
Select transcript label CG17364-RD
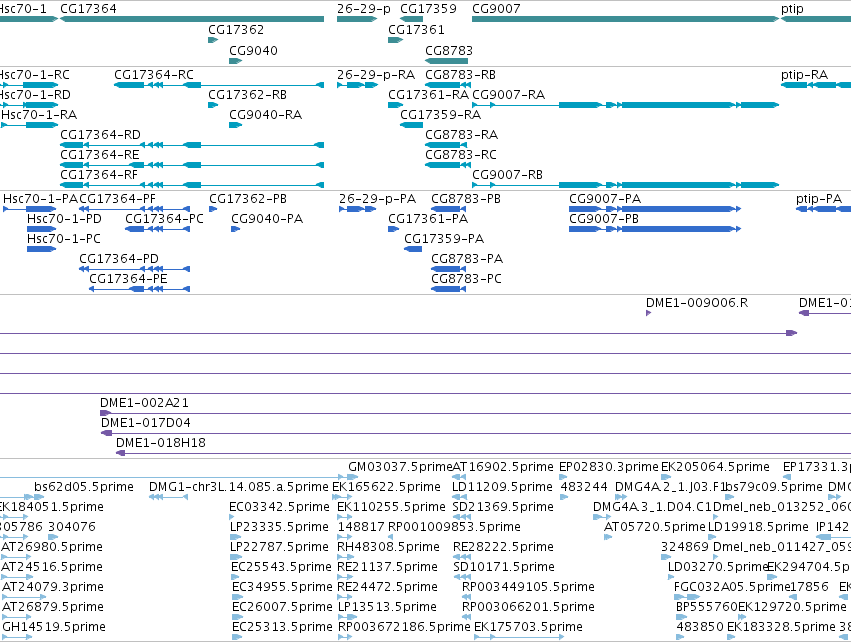(100, 135)
